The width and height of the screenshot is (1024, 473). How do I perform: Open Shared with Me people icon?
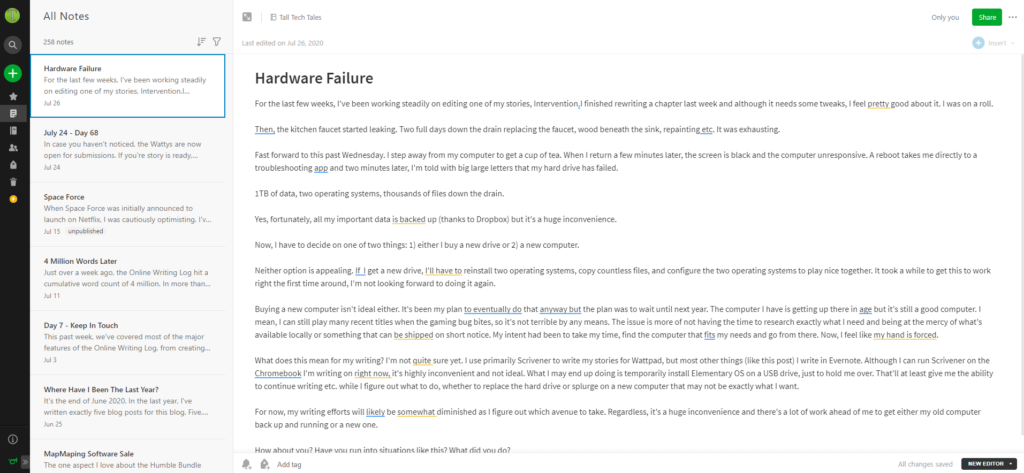pos(13,148)
